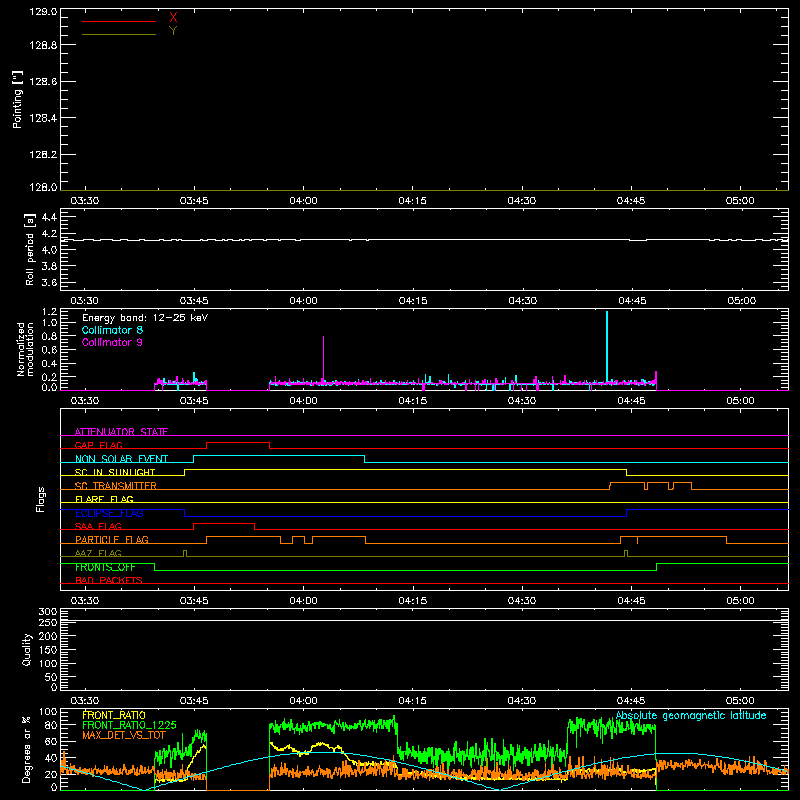Click the raised GAP_FLAG step segment

(238, 443)
